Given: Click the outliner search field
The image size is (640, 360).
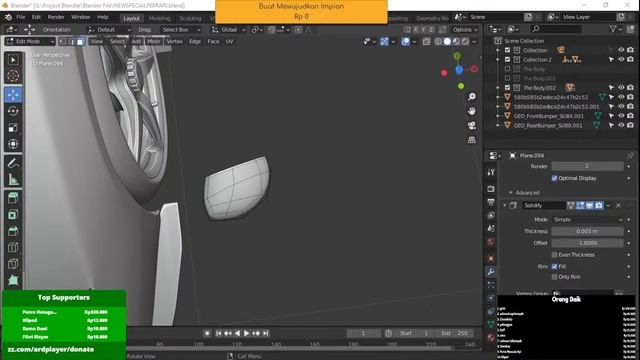Looking at the screenshot, I should (x=556, y=29).
